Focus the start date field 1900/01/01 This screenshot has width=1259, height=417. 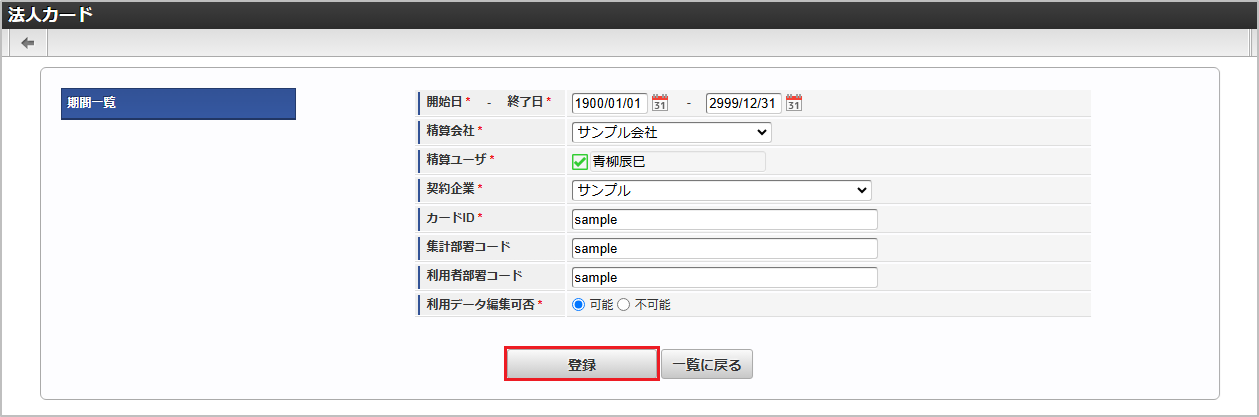610,103
